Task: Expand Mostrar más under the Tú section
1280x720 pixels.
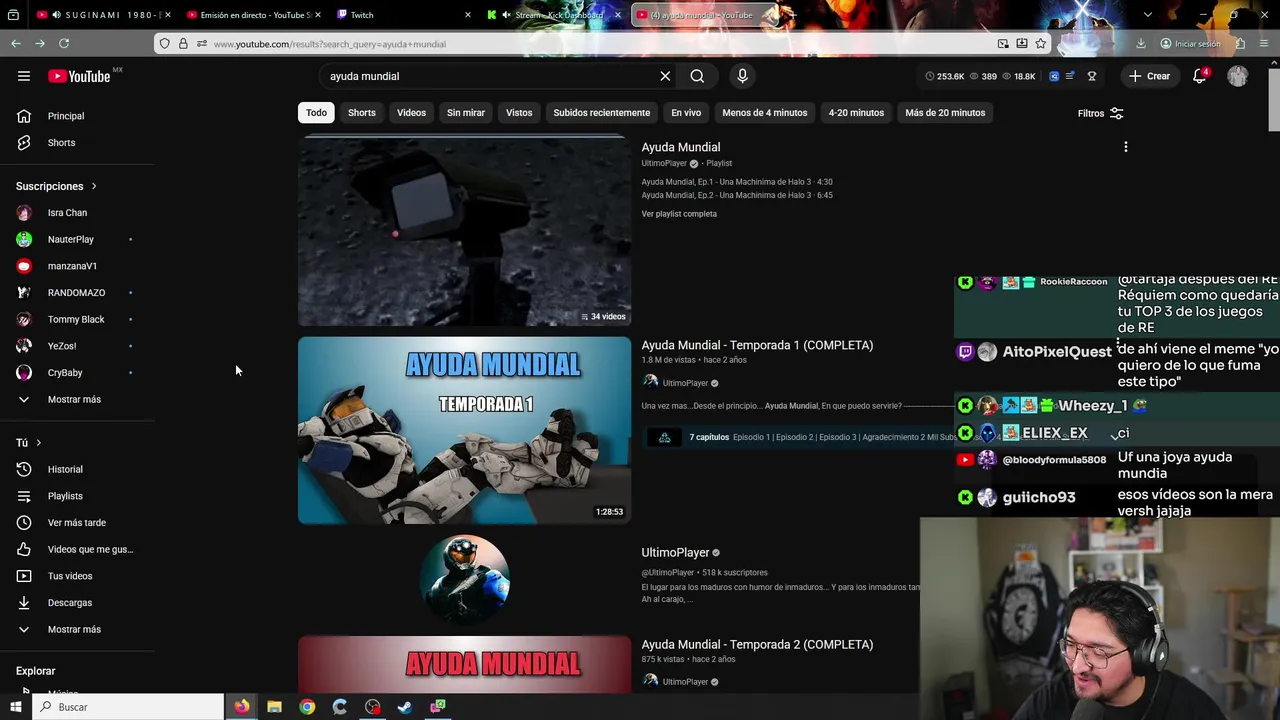Action: 74,630
